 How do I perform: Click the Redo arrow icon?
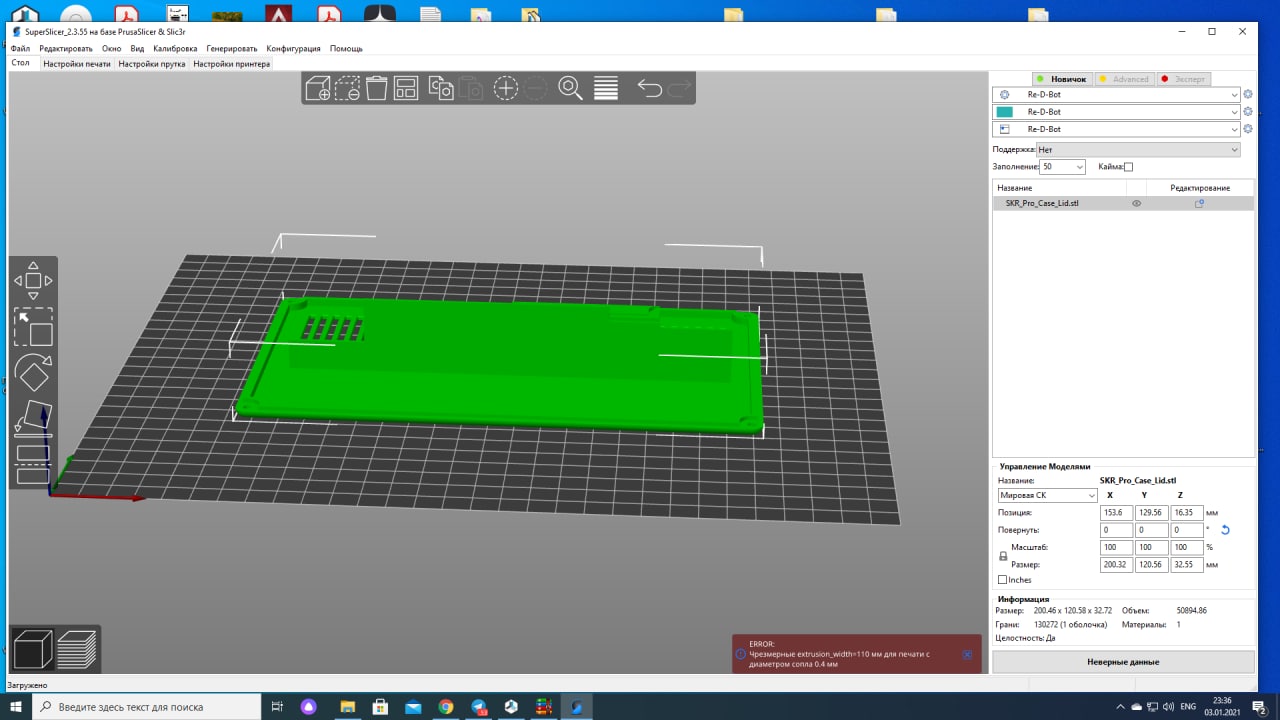tap(679, 88)
